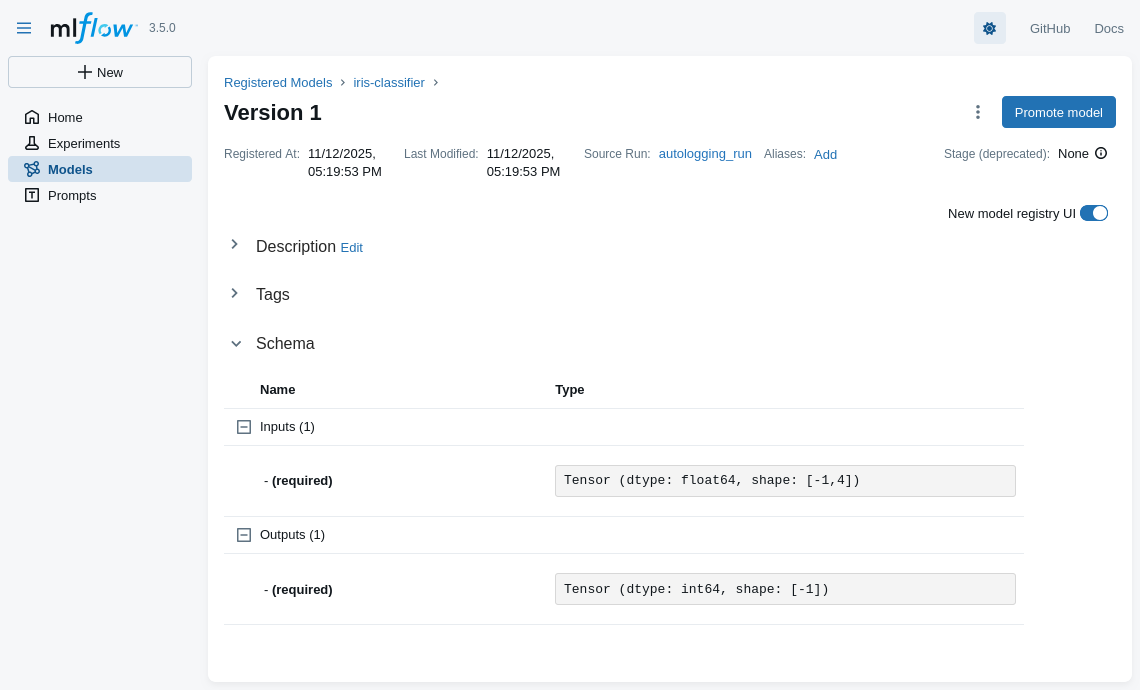Click the Home house icon

coord(32,117)
